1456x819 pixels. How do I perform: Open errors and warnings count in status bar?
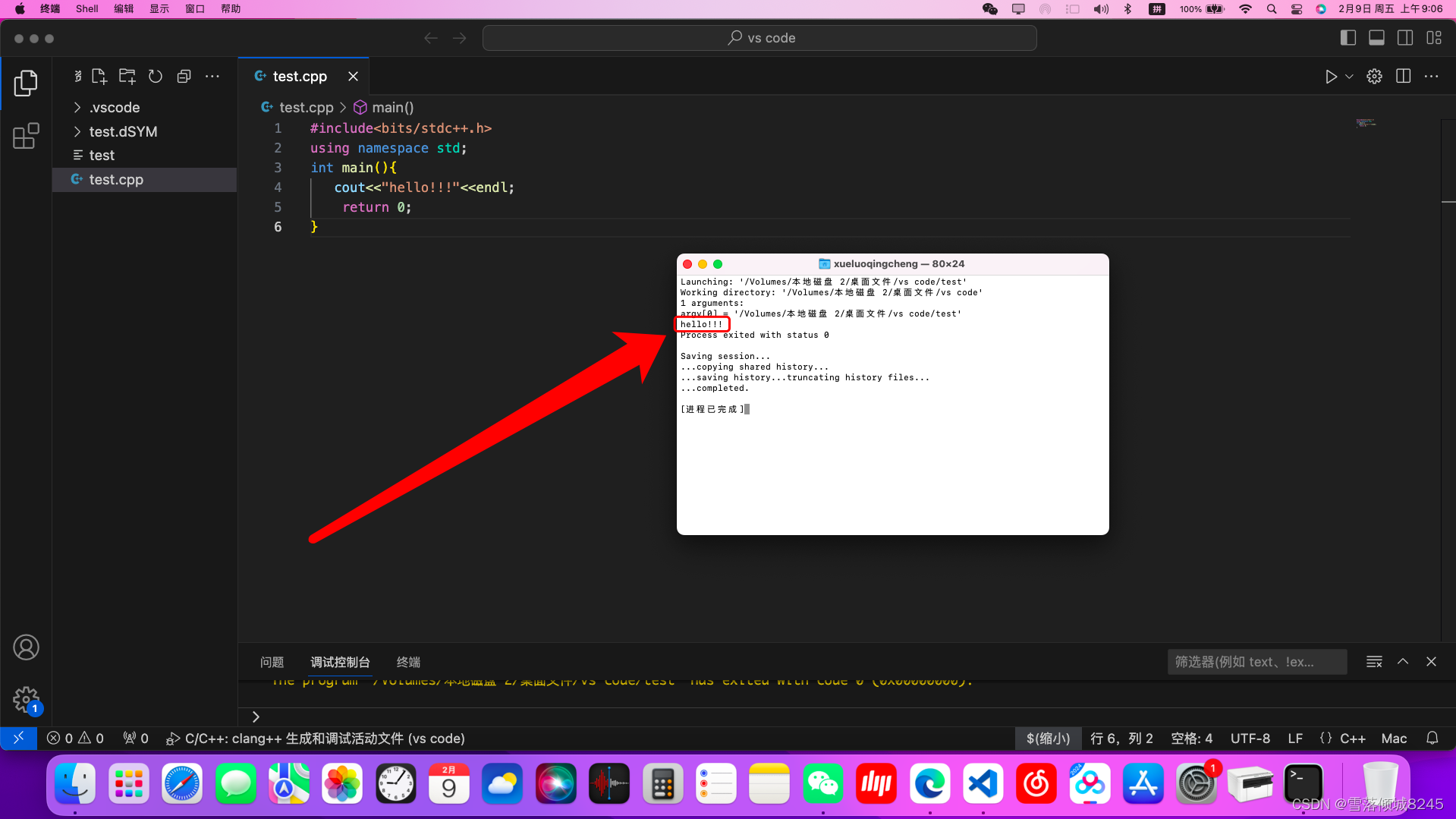(75, 738)
